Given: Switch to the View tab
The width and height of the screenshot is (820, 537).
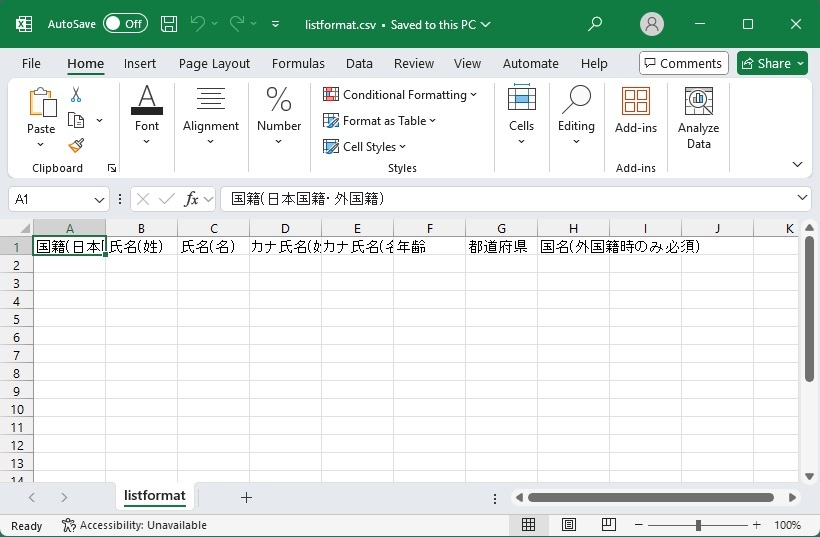Looking at the screenshot, I should click(467, 64).
